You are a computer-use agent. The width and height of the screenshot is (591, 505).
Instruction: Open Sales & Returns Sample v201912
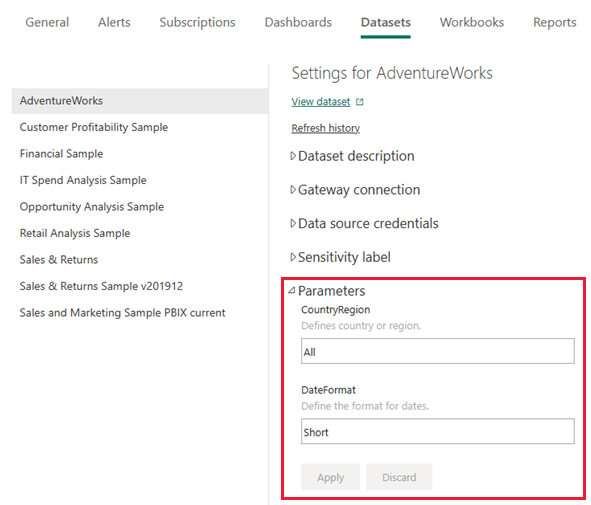pyautogui.click(x=101, y=286)
